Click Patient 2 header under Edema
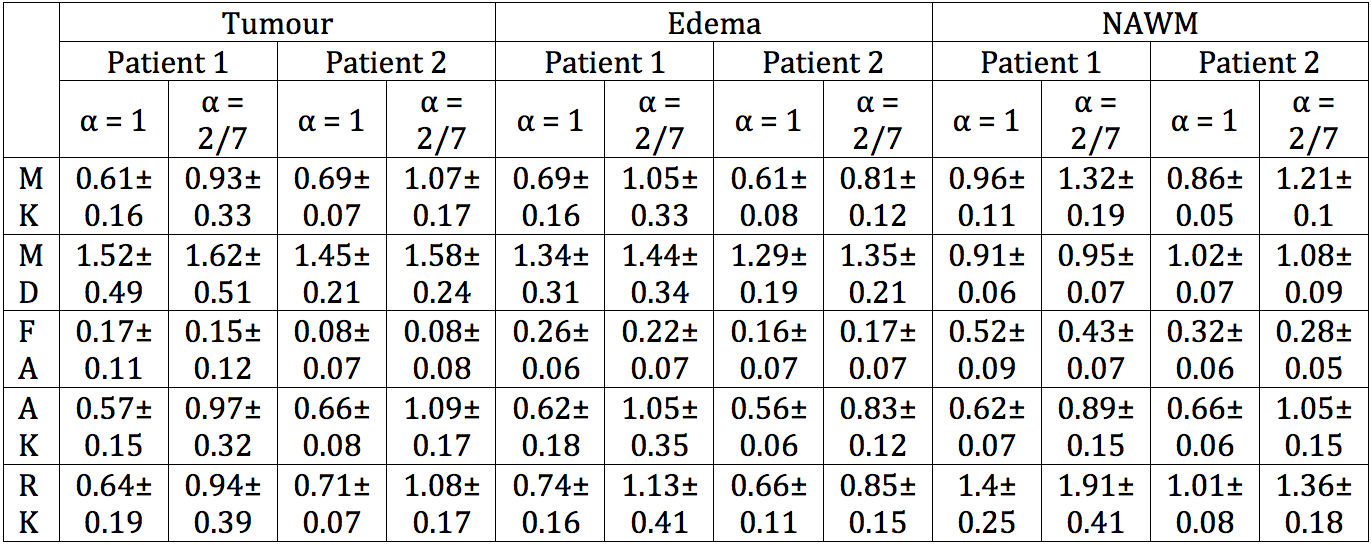The width and height of the screenshot is (1372, 545). click(823, 63)
